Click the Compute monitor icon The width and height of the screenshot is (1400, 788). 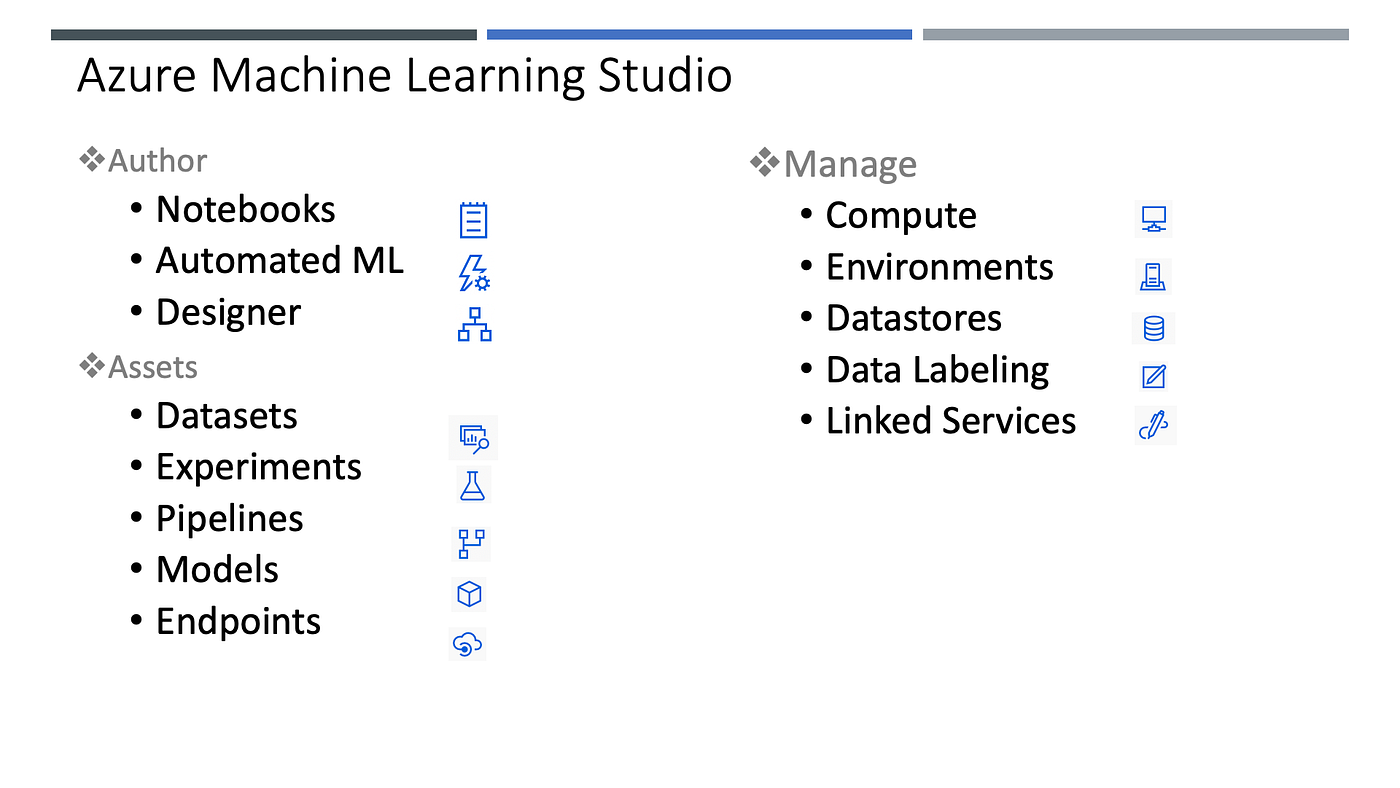click(x=1154, y=219)
